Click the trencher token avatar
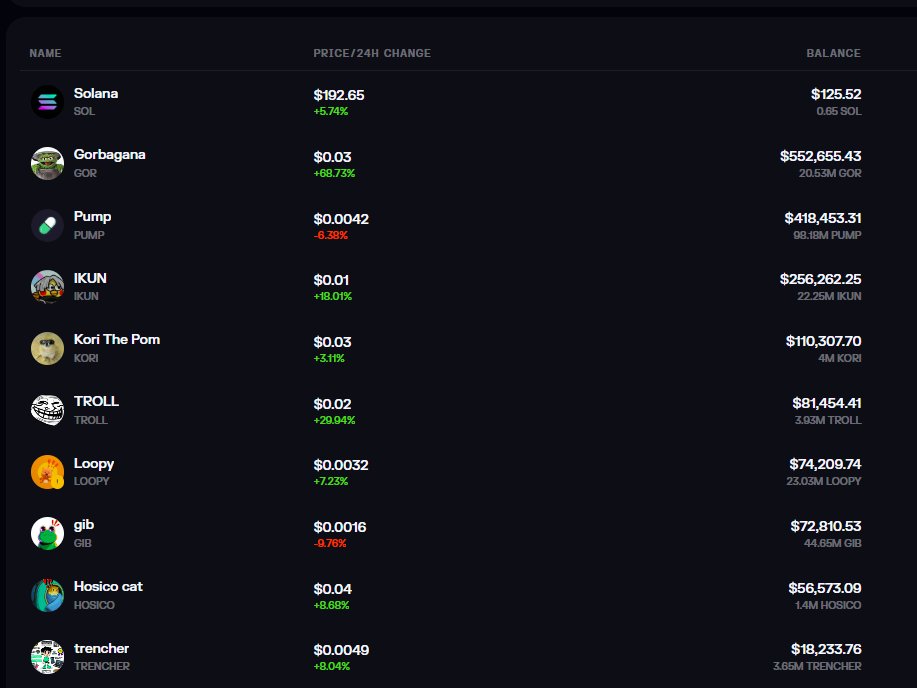Viewport: 917px width, 688px height. pyautogui.click(x=47, y=657)
